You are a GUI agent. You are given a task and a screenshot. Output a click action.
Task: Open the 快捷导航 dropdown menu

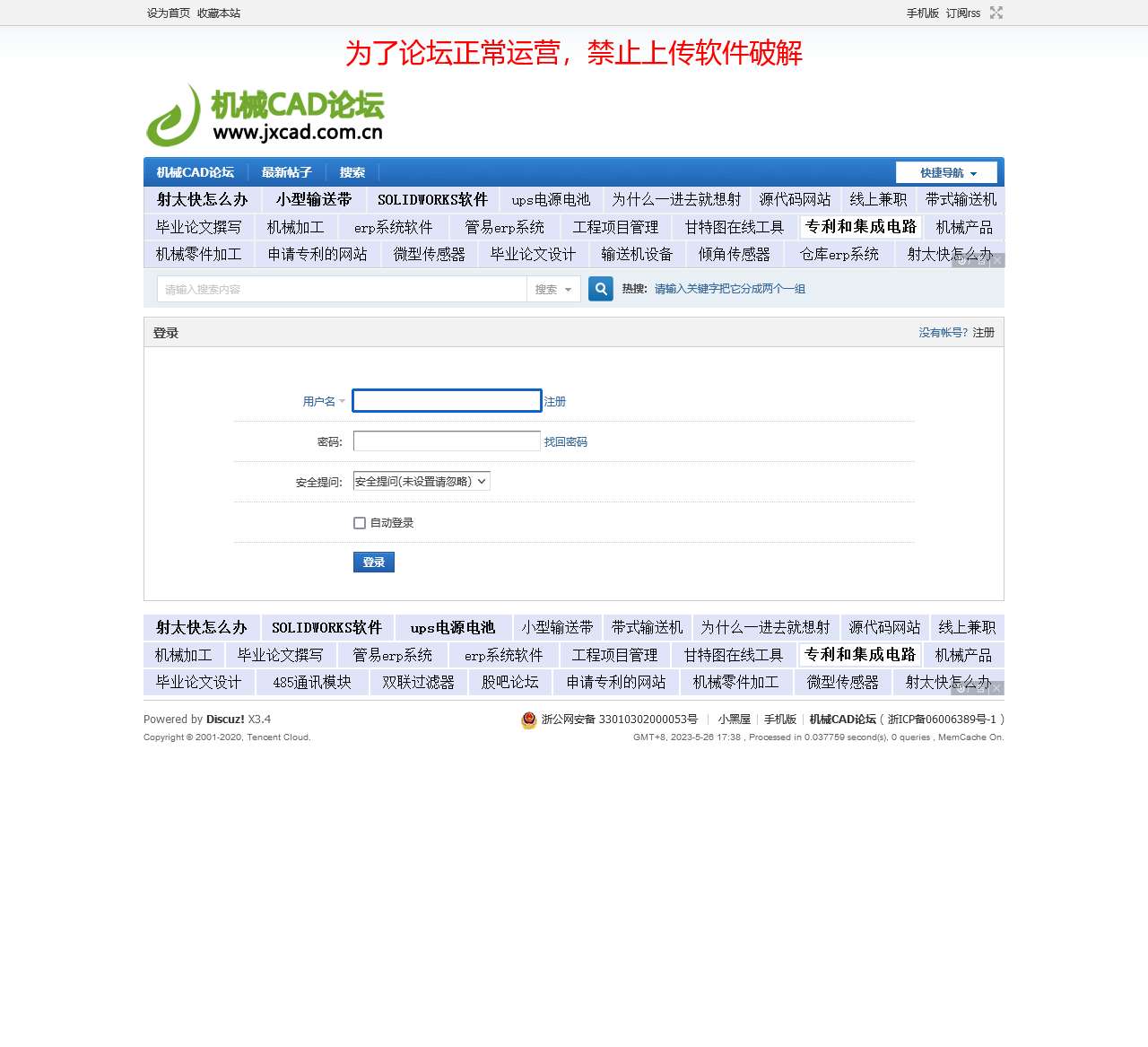click(946, 171)
